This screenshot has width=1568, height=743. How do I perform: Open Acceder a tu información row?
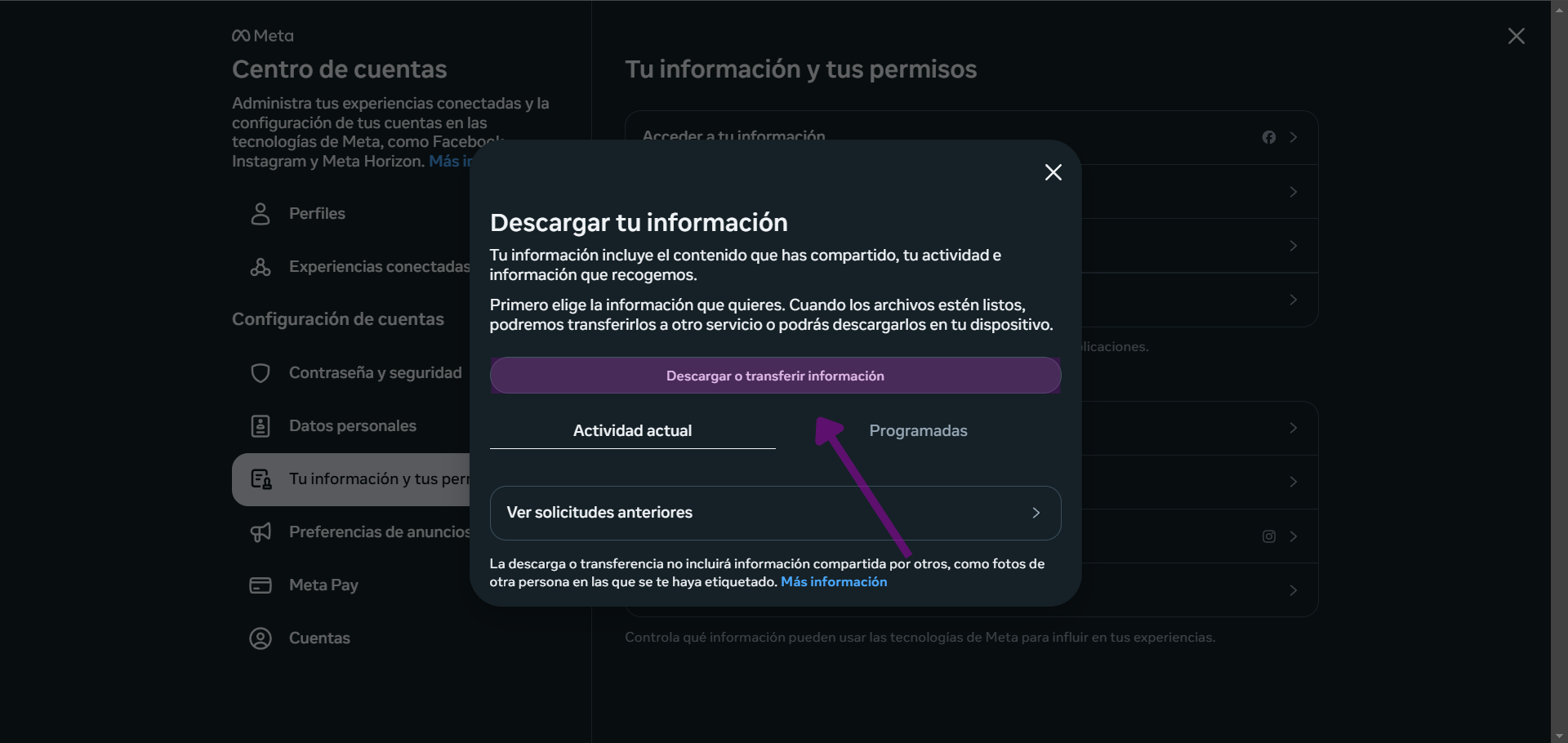pos(971,137)
